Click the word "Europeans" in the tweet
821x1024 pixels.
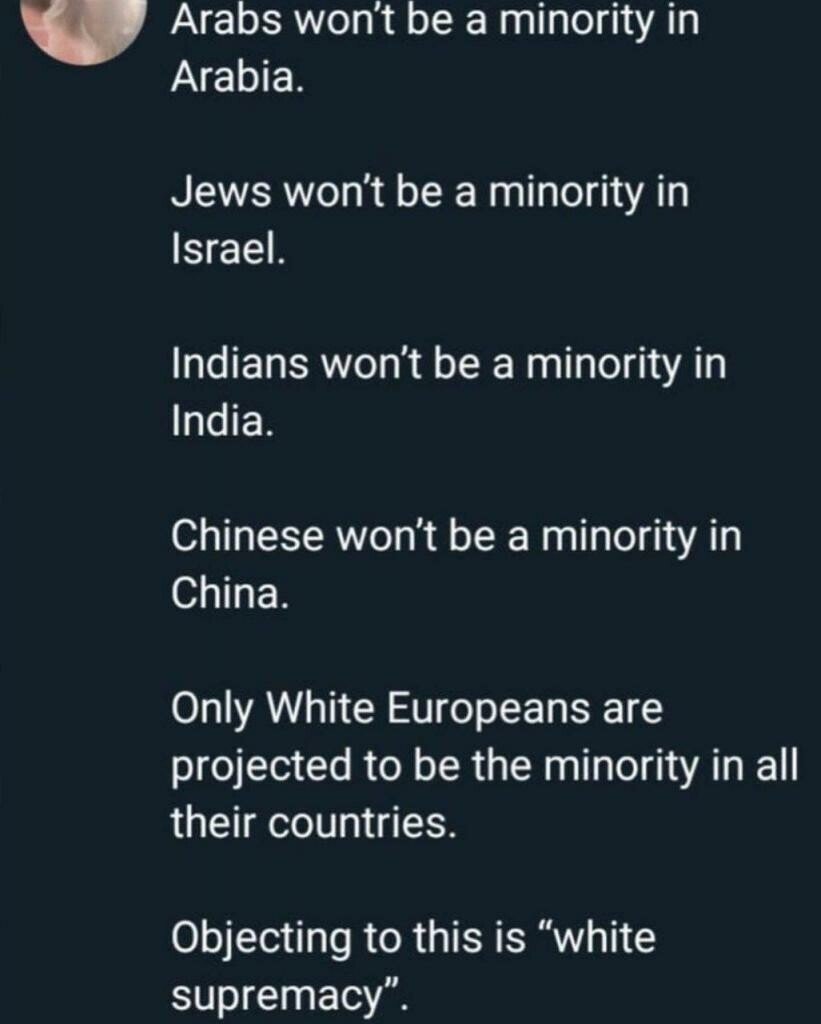(x=489, y=710)
